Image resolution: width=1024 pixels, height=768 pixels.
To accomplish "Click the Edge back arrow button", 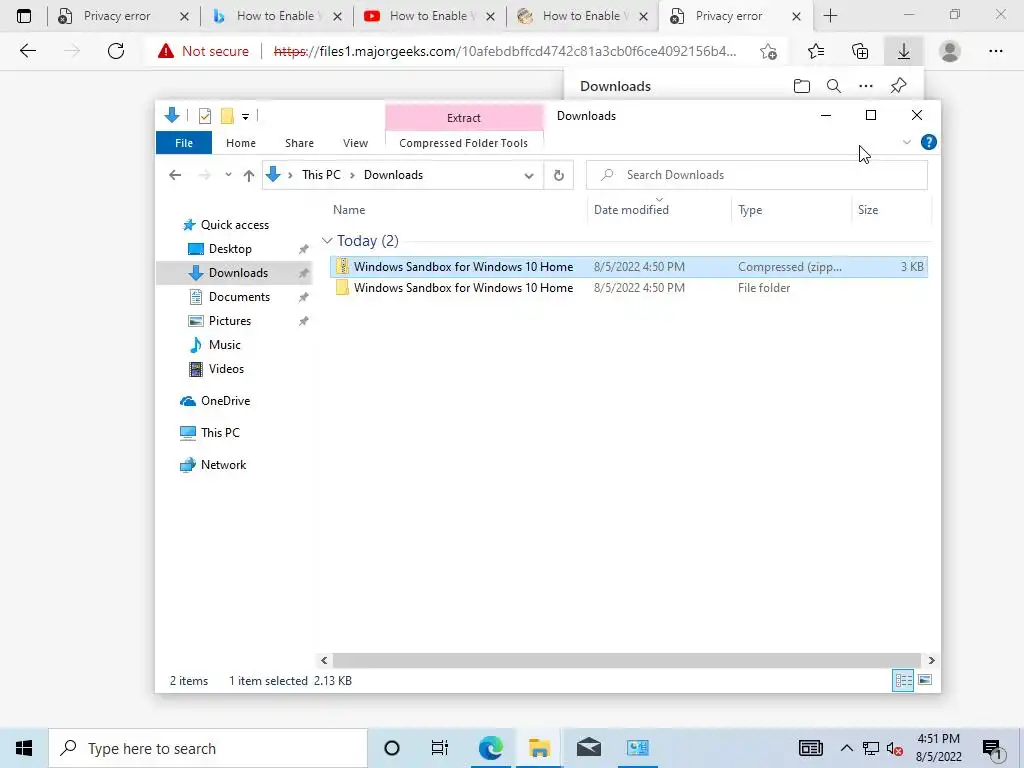I will (x=27, y=51).
